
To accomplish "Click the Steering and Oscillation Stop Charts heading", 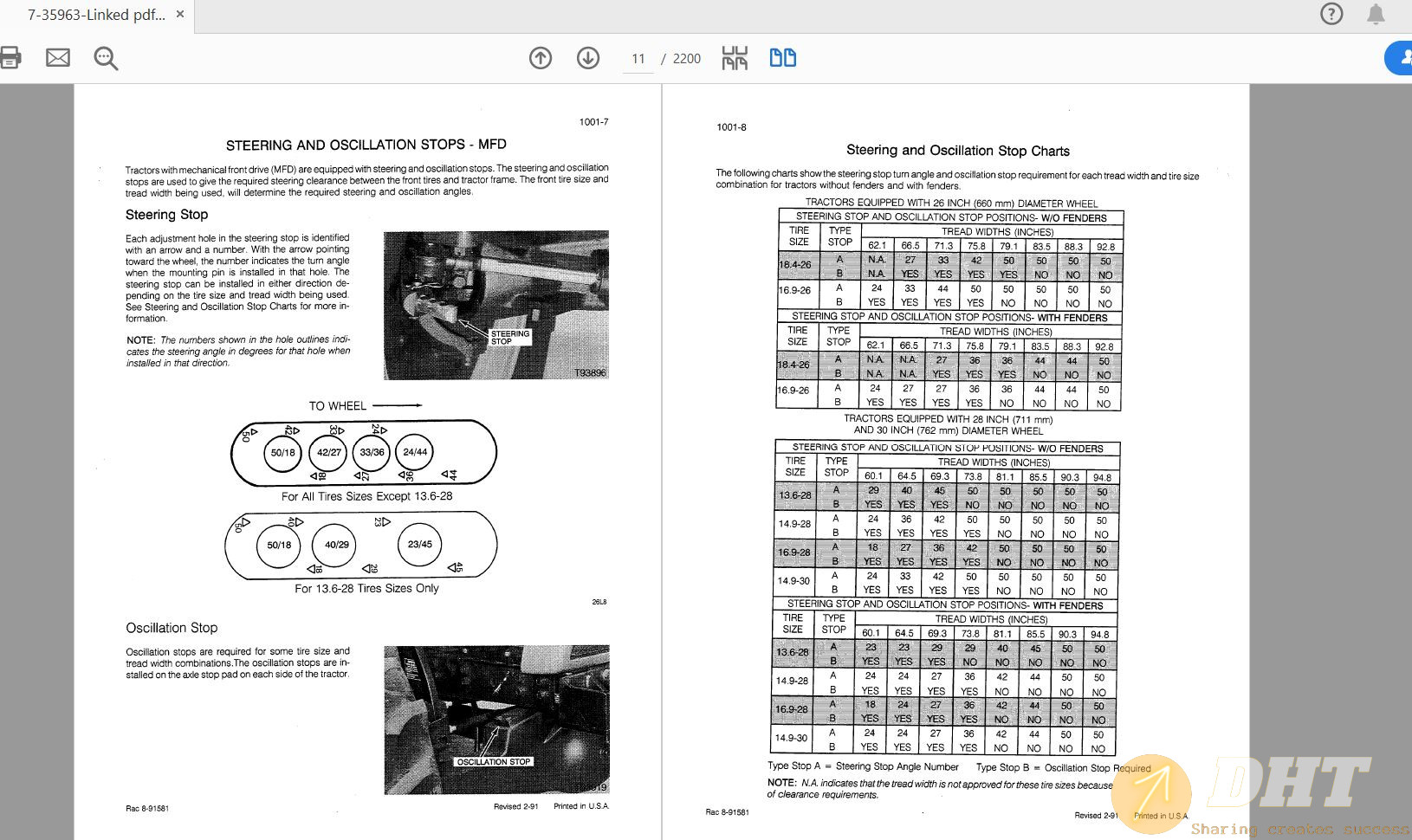I will (x=957, y=151).
